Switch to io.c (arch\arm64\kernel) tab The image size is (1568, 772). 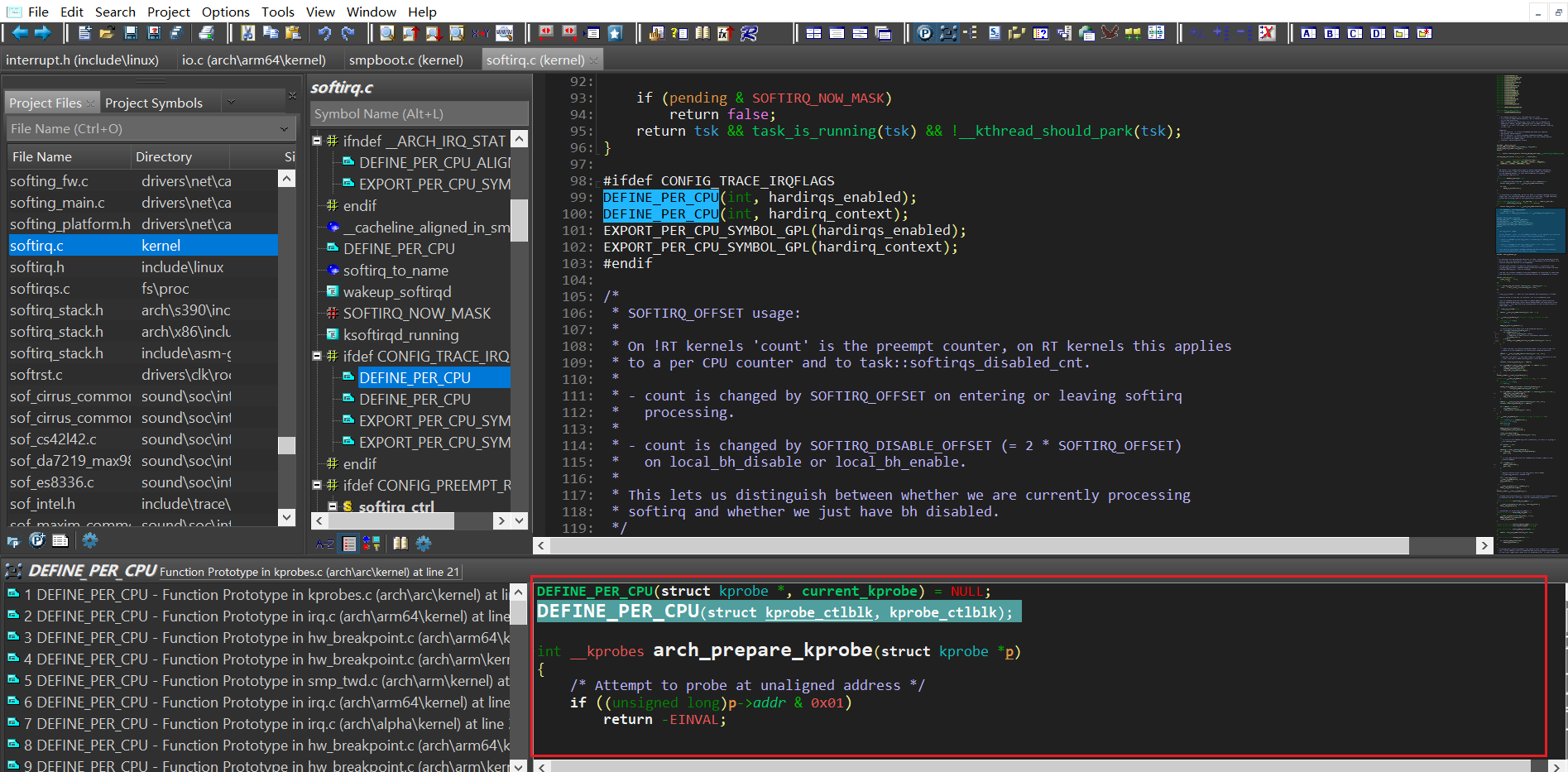coord(254,60)
